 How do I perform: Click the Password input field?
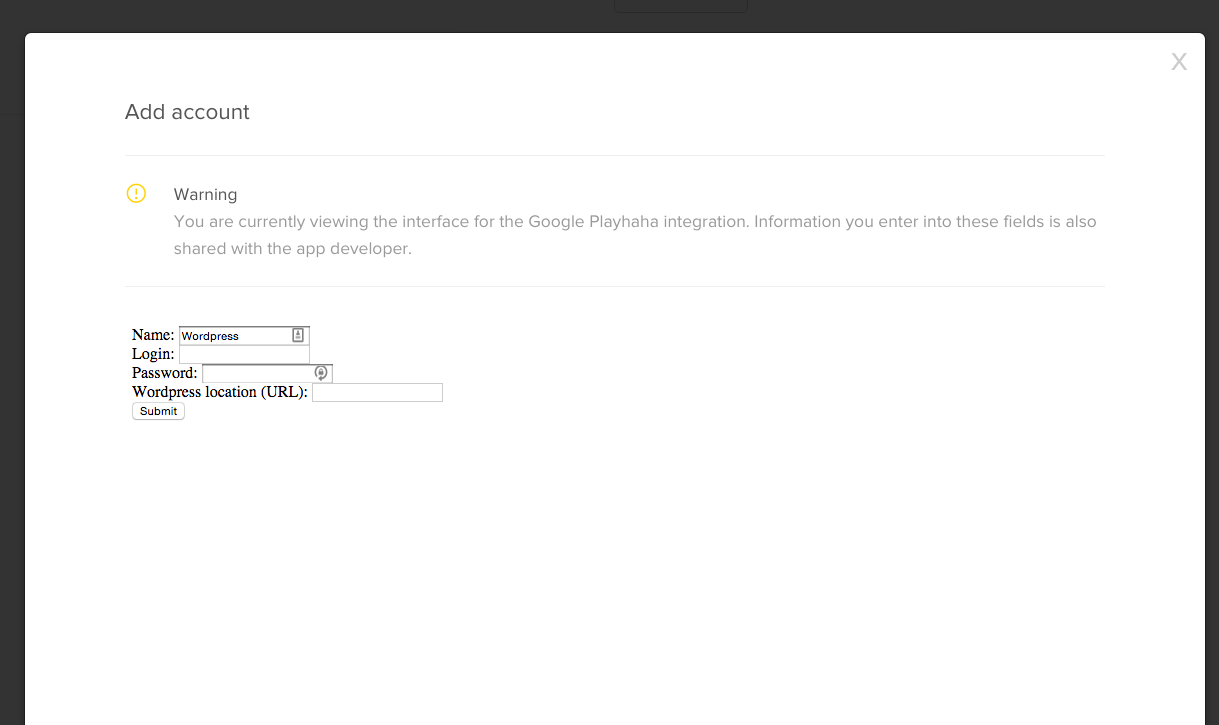pos(267,373)
